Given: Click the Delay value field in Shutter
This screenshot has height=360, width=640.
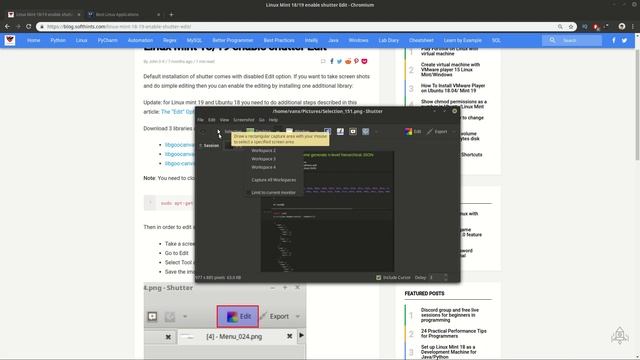Looking at the screenshot, I should pos(435,278).
